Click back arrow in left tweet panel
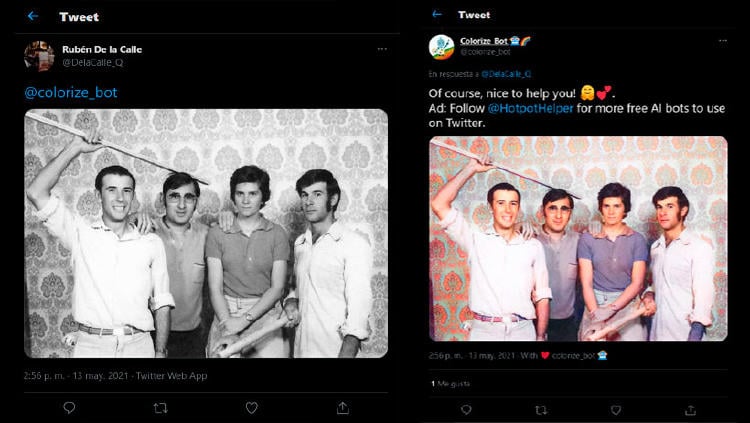The width and height of the screenshot is (750, 423). pyautogui.click(x=33, y=16)
